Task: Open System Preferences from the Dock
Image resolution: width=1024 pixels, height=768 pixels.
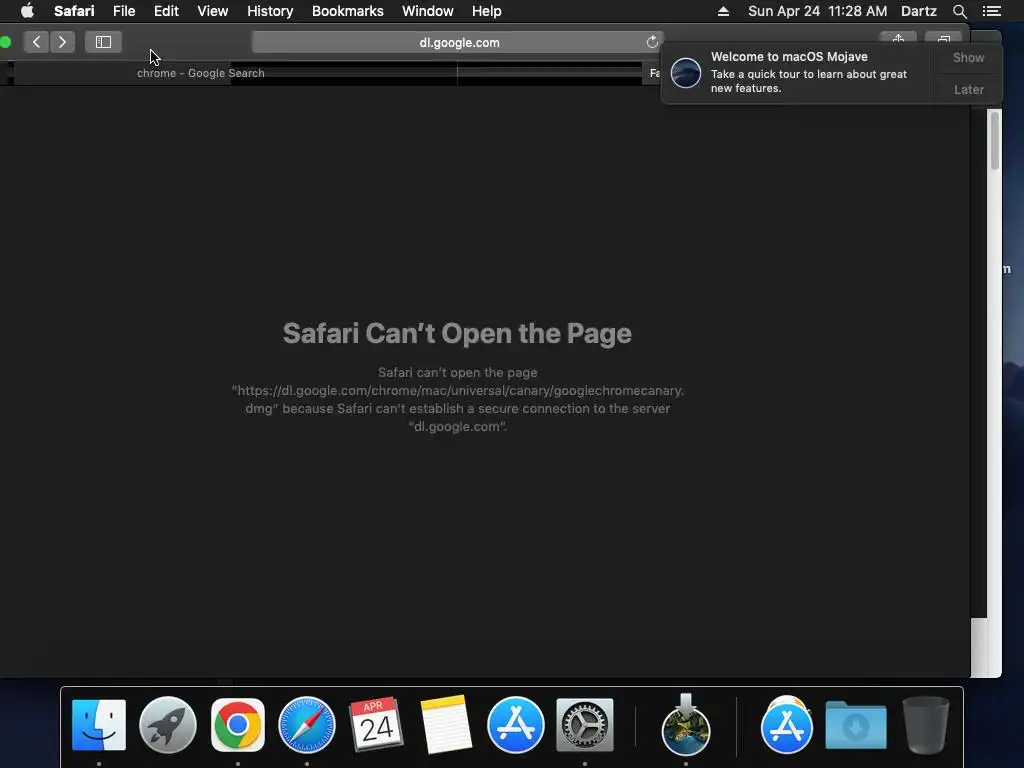Action: tap(584, 725)
